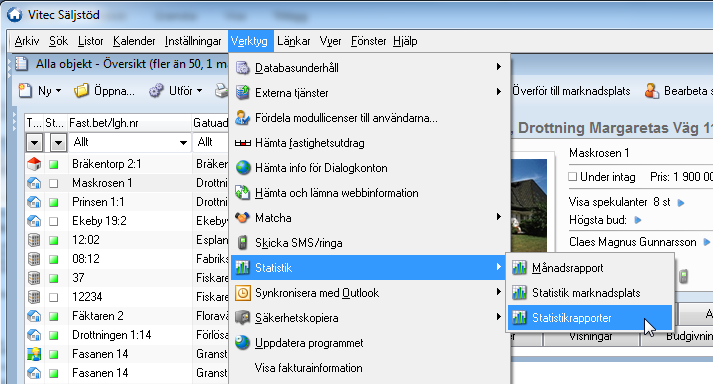The height and width of the screenshot is (384, 713).
Task: Open the Budgivning tab button
Action: [689, 337]
